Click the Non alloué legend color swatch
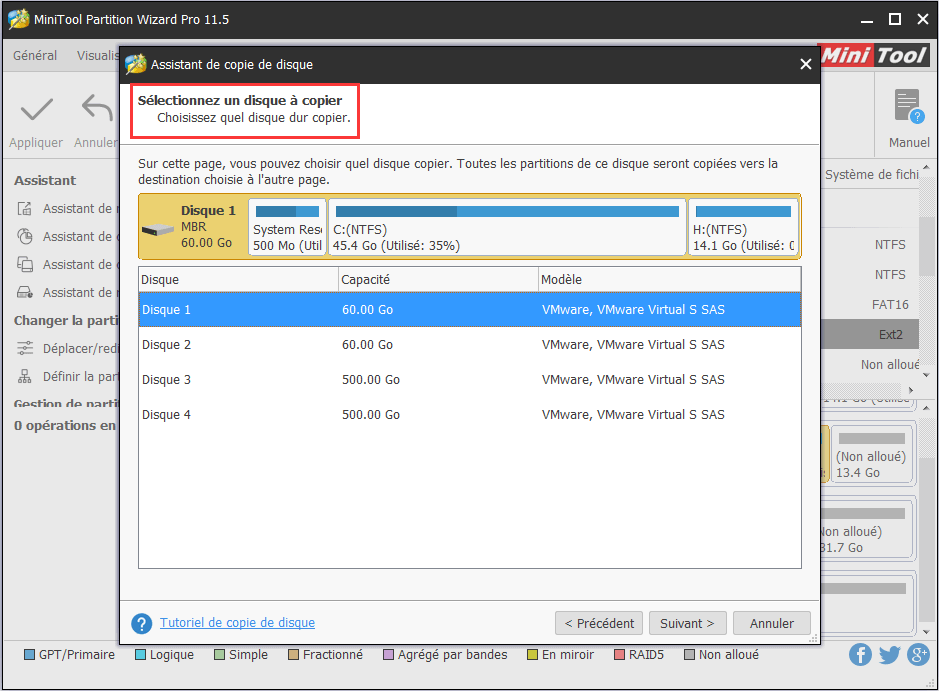 (x=690, y=654)
